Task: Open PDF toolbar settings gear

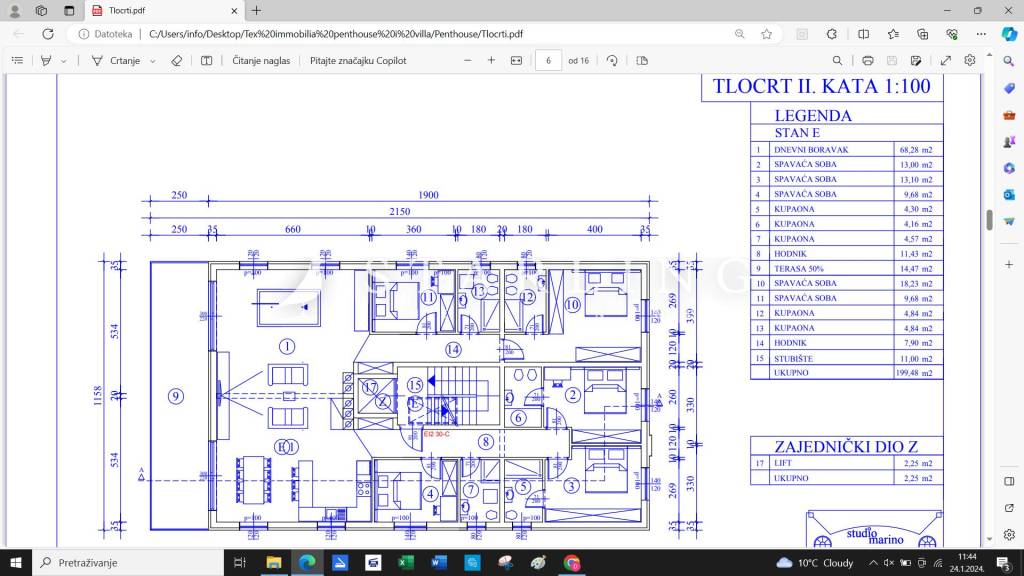Action: [969, 60]
